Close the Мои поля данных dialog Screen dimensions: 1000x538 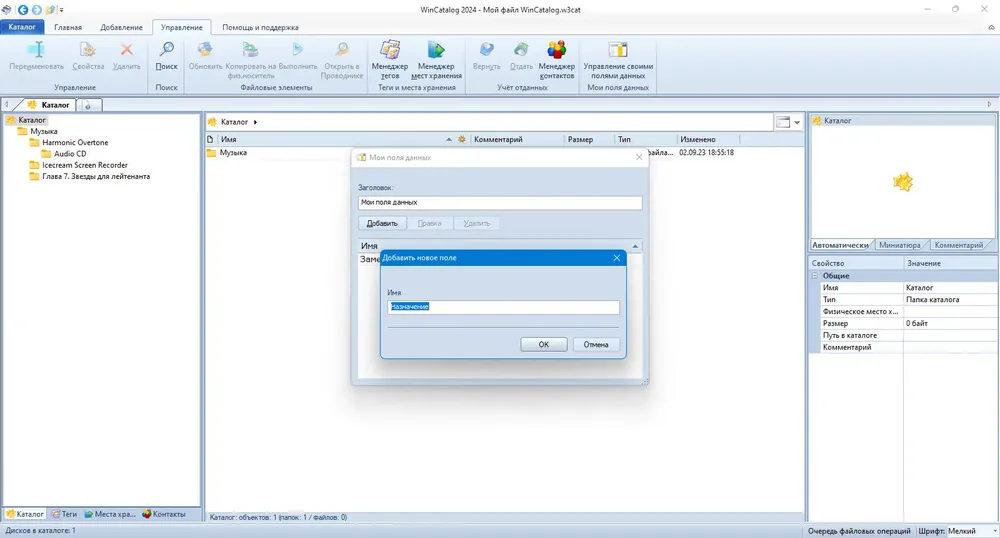(x=639, y=157)
